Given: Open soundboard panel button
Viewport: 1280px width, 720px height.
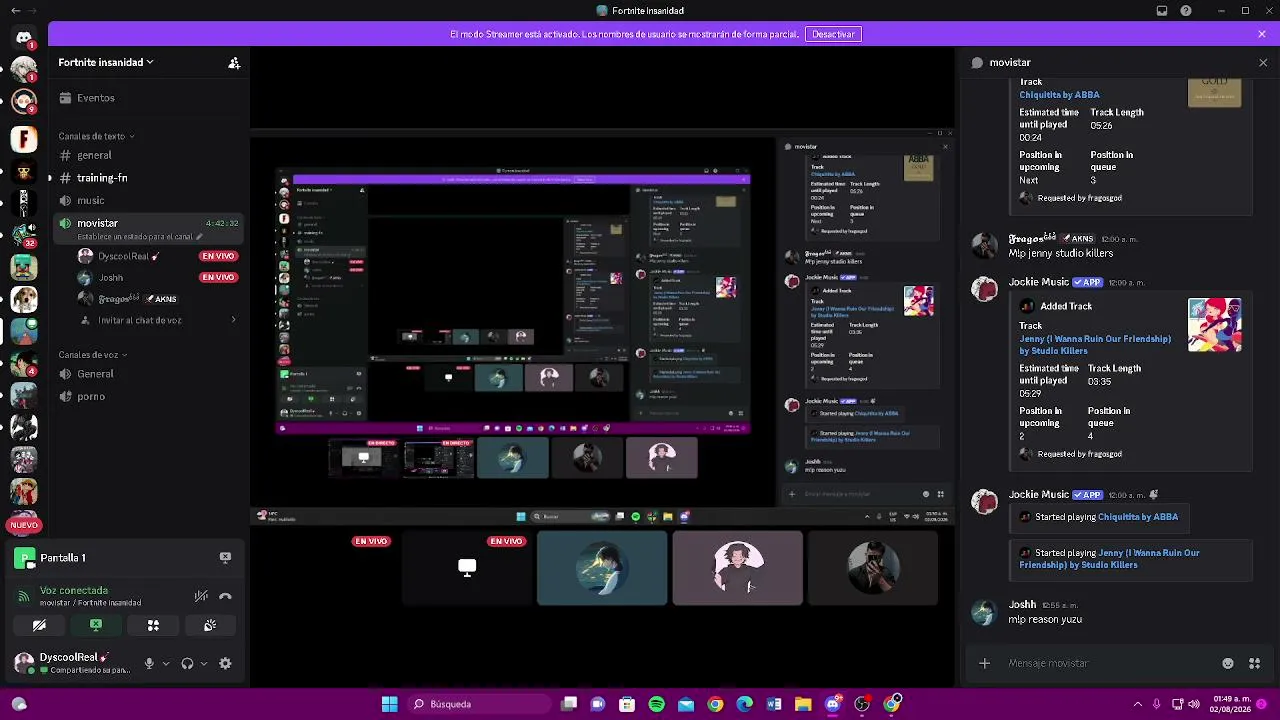Looking at the screenshot, I should (x=210, y=625).
